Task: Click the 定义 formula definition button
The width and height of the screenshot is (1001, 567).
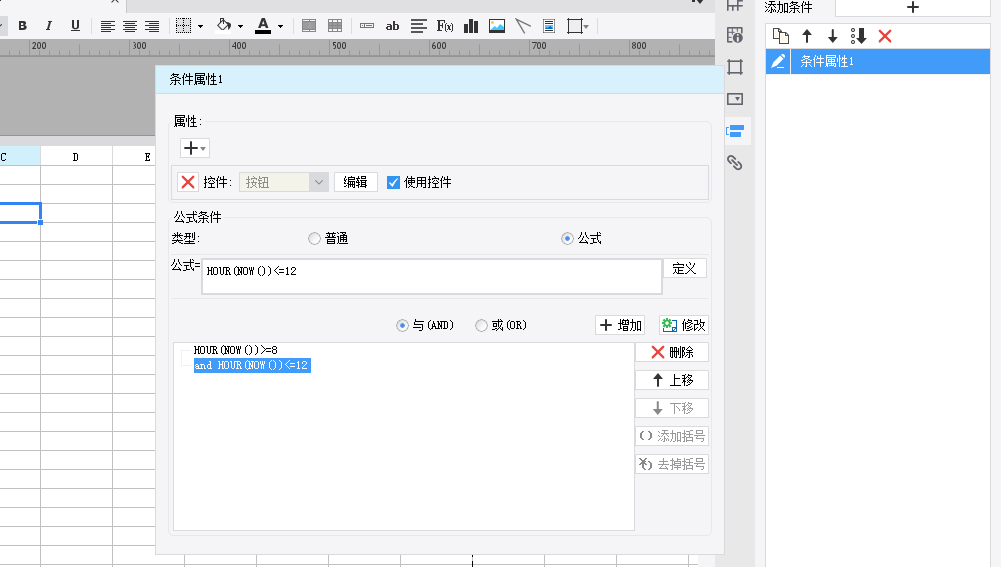Action: (685, 268)
